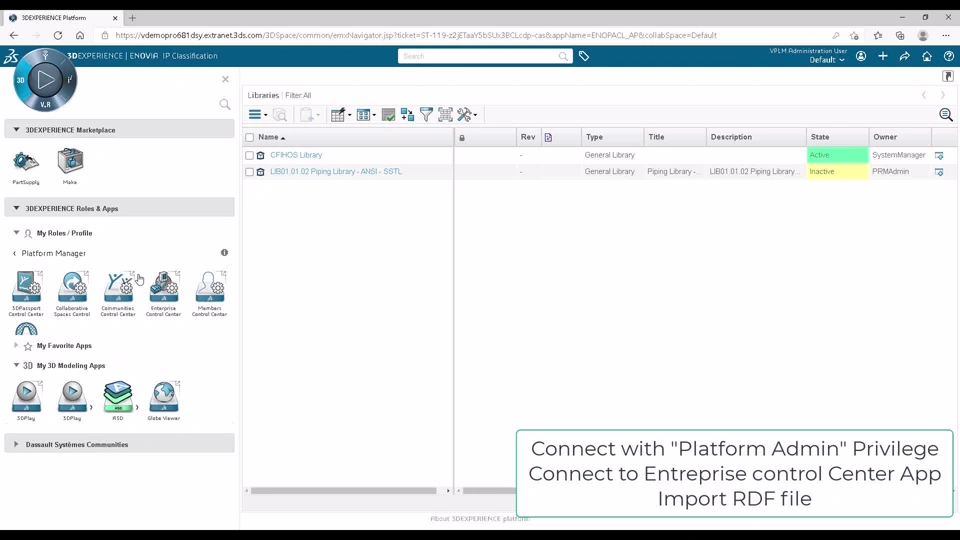Click the structure compare toolbar icon

pyautogui.click(x=407, y=114)
